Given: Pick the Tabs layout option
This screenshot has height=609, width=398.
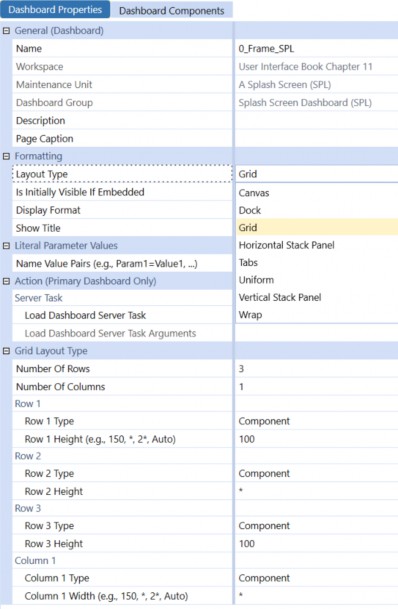Looking at the screenshot, I should point(317,263).
